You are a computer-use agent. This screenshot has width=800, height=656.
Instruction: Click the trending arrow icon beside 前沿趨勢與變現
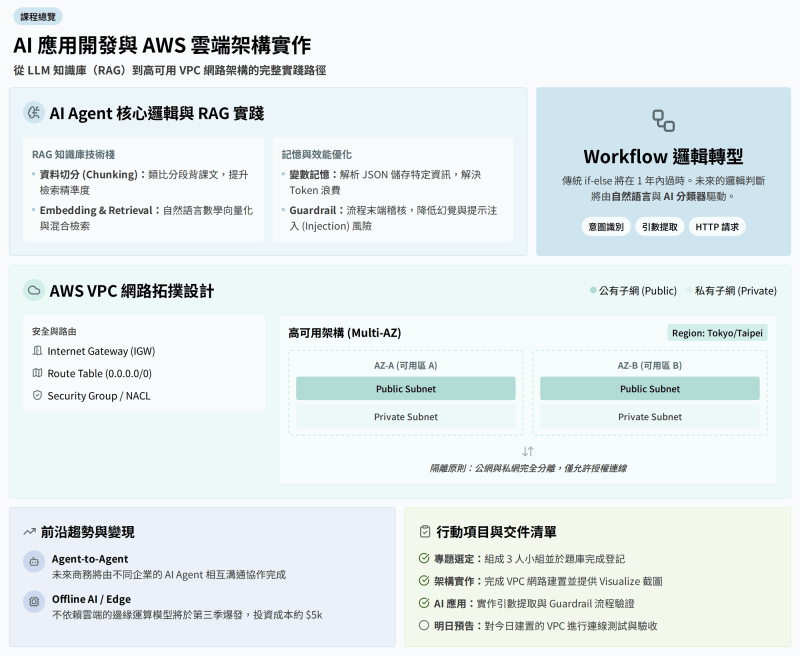(29, 532)
